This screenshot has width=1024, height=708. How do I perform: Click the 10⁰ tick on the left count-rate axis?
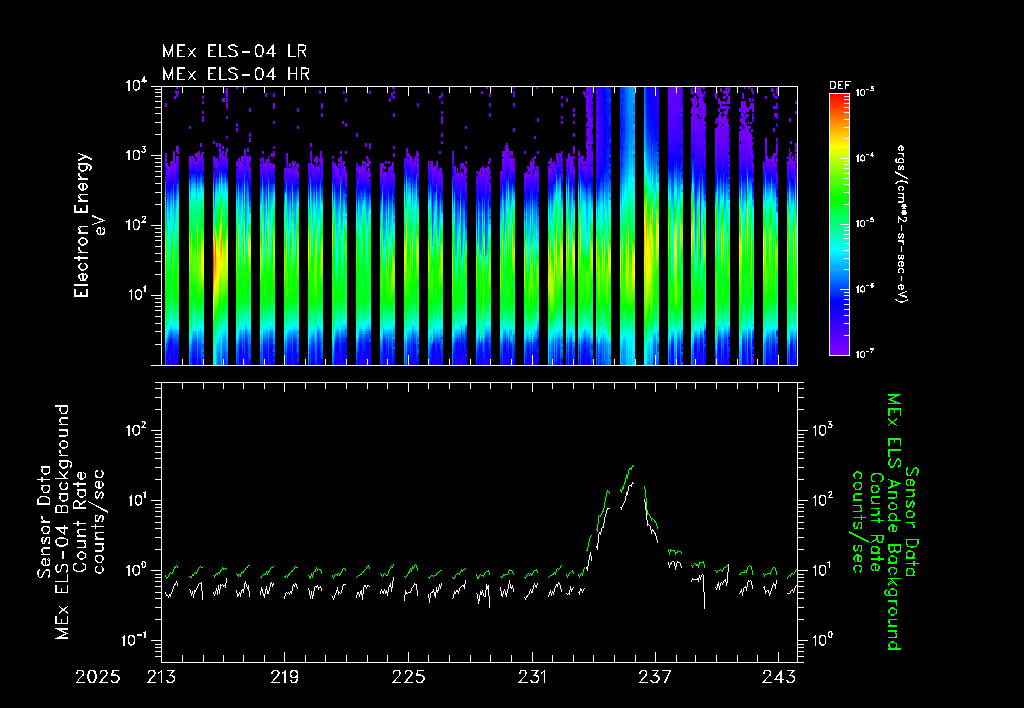click(x=136, y=570)
